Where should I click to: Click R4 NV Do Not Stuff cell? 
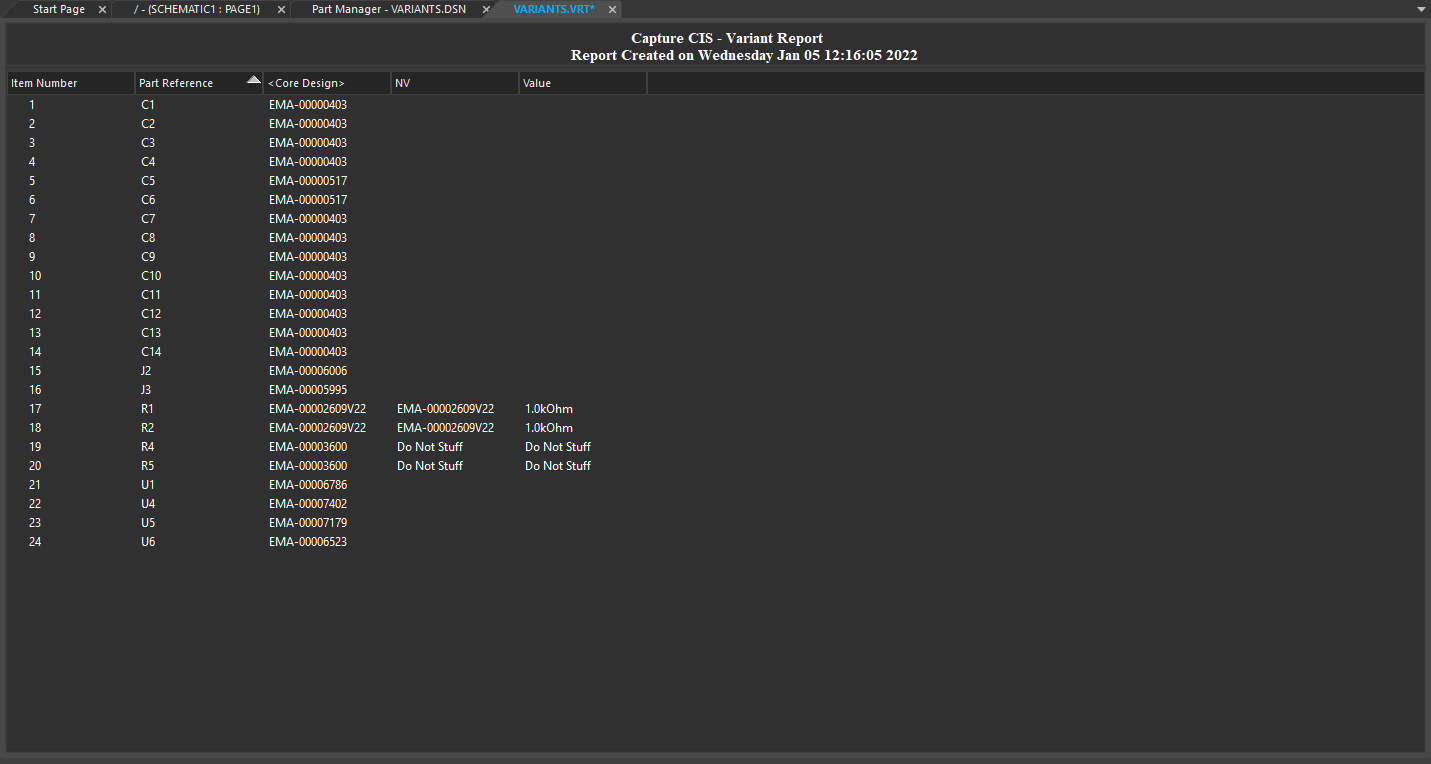pos(430,446)
